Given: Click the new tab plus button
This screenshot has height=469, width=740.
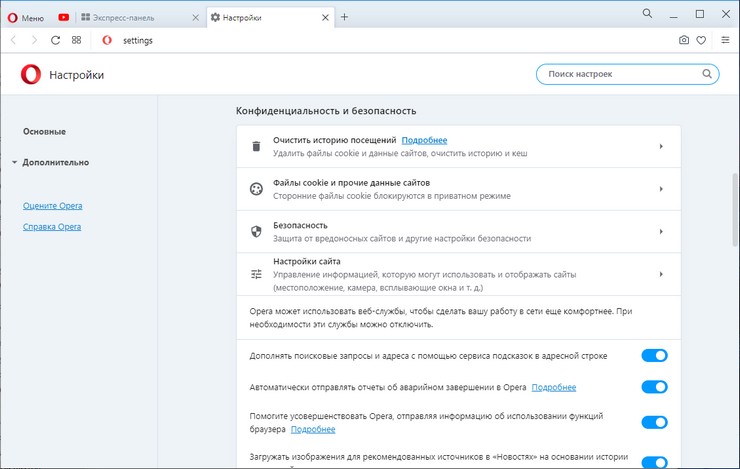Looking at the screenshot, I should point(344,17).
